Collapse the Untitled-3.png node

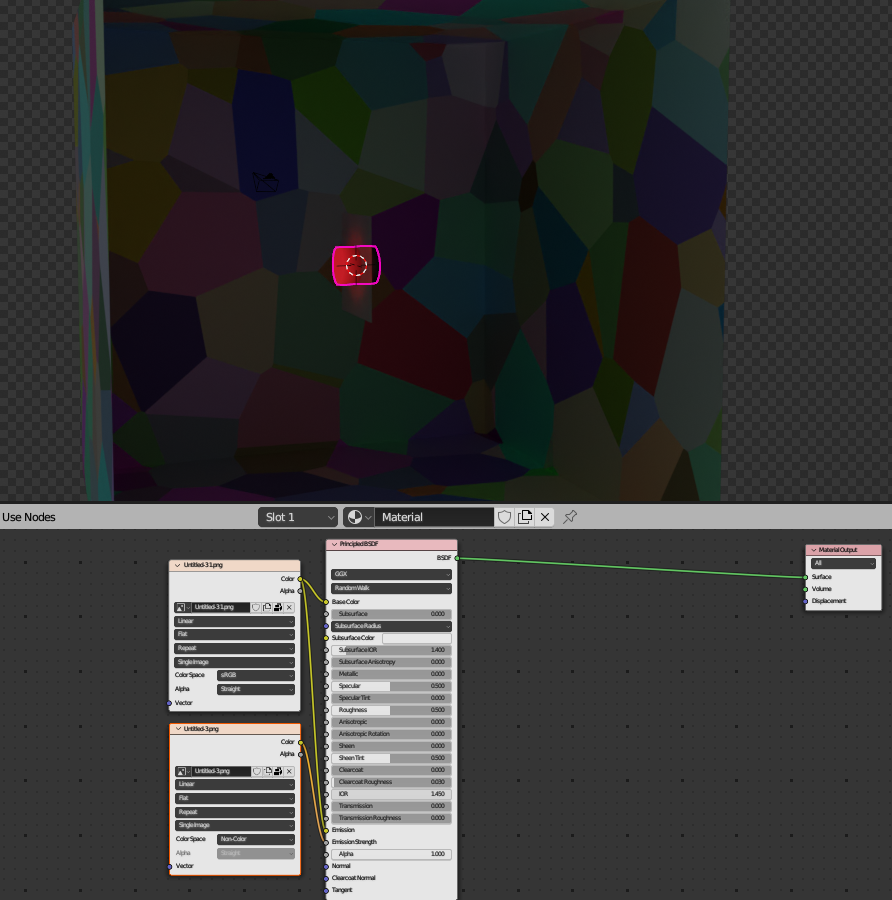click(178, 729)
